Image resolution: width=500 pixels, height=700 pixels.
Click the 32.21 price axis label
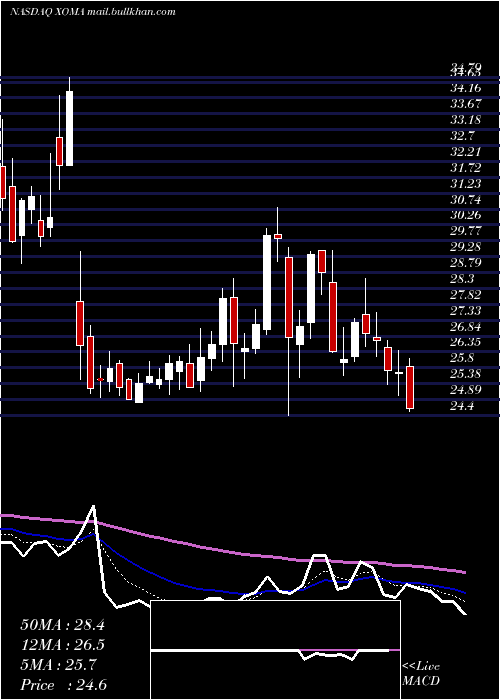tap(466, 151)
